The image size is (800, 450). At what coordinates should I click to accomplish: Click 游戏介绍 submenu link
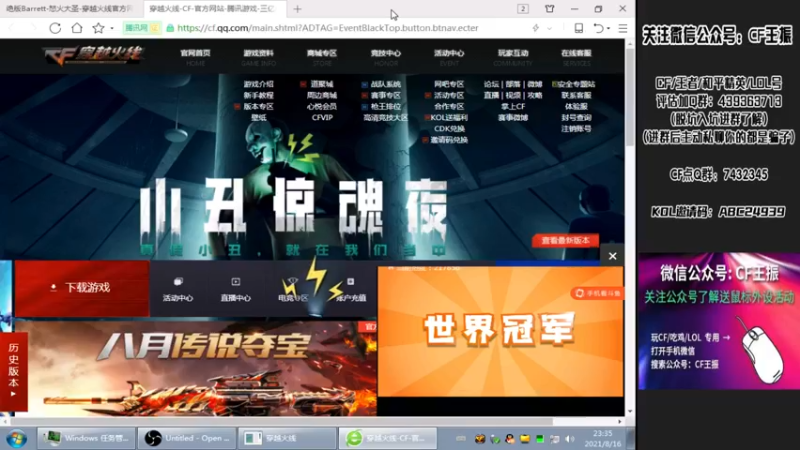[x=259, y=84]
